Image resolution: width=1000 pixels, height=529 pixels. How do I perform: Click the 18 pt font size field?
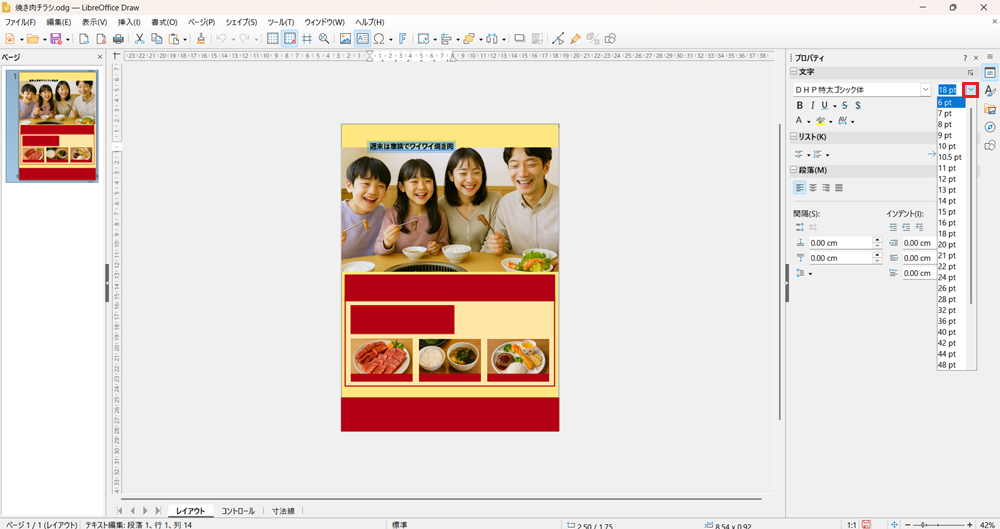[949, 90]
